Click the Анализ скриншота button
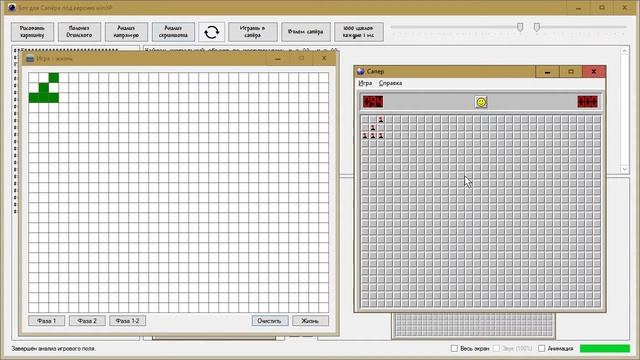This screenshot has height=360, width=640. 173,32
